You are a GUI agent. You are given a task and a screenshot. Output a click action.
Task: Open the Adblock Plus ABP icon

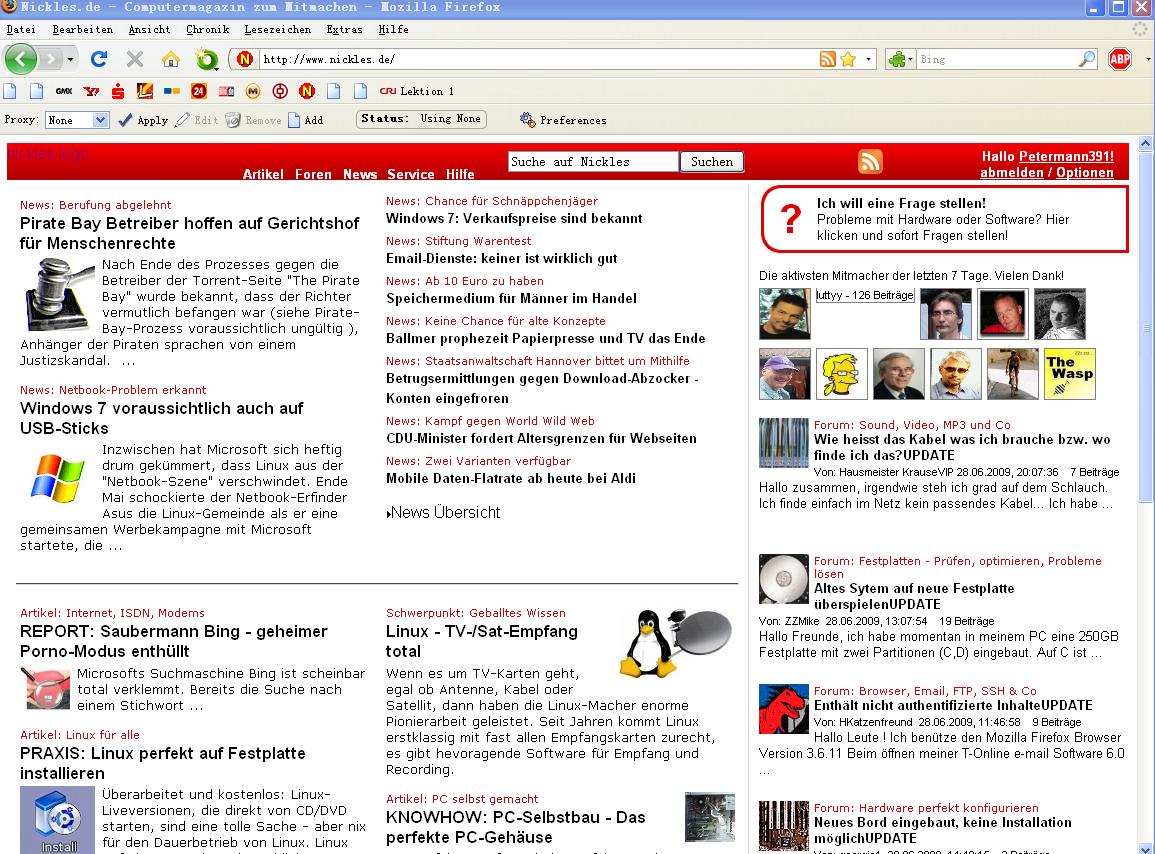click(1120, 59)
